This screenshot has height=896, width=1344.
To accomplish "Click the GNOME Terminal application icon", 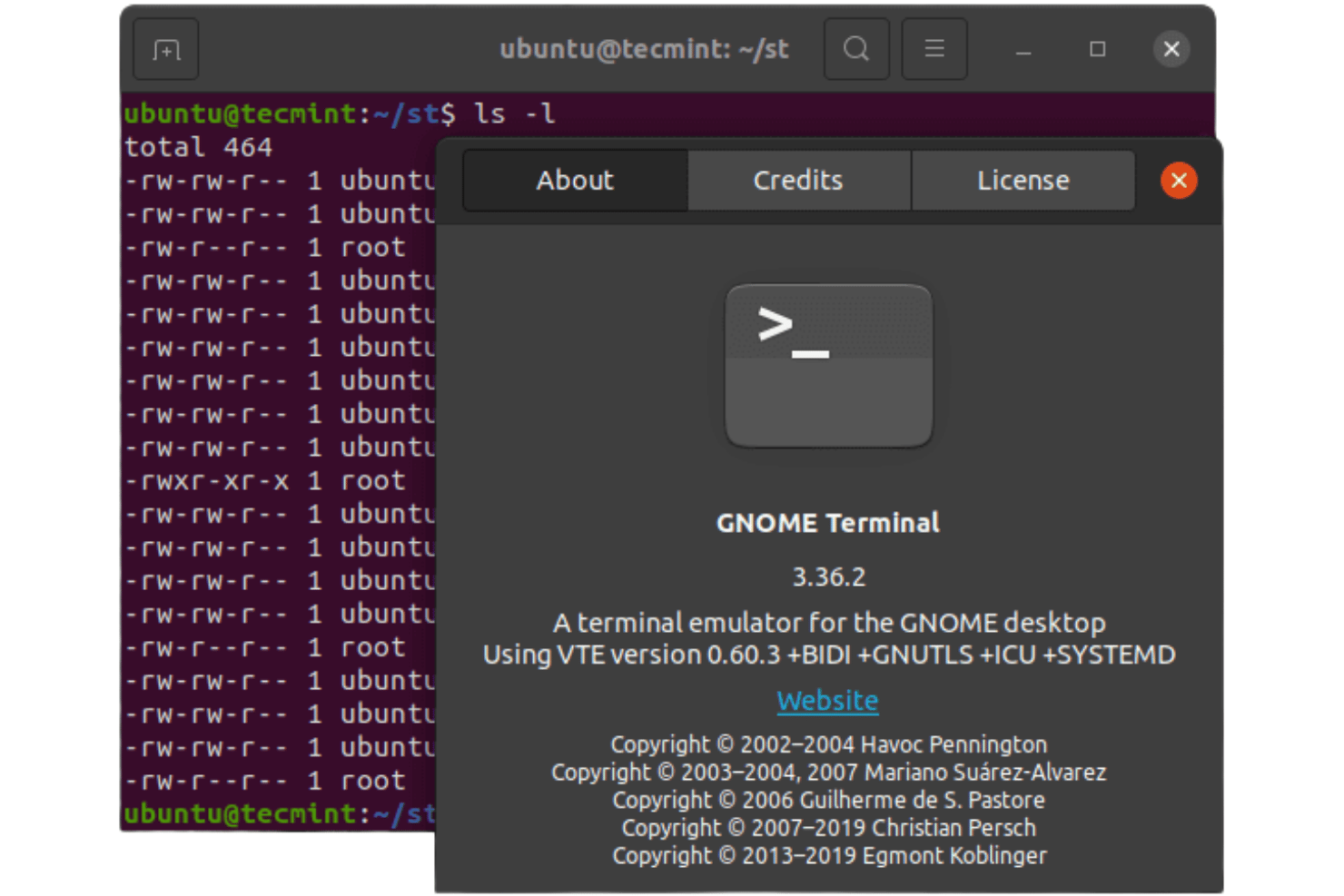I will 828,366.
